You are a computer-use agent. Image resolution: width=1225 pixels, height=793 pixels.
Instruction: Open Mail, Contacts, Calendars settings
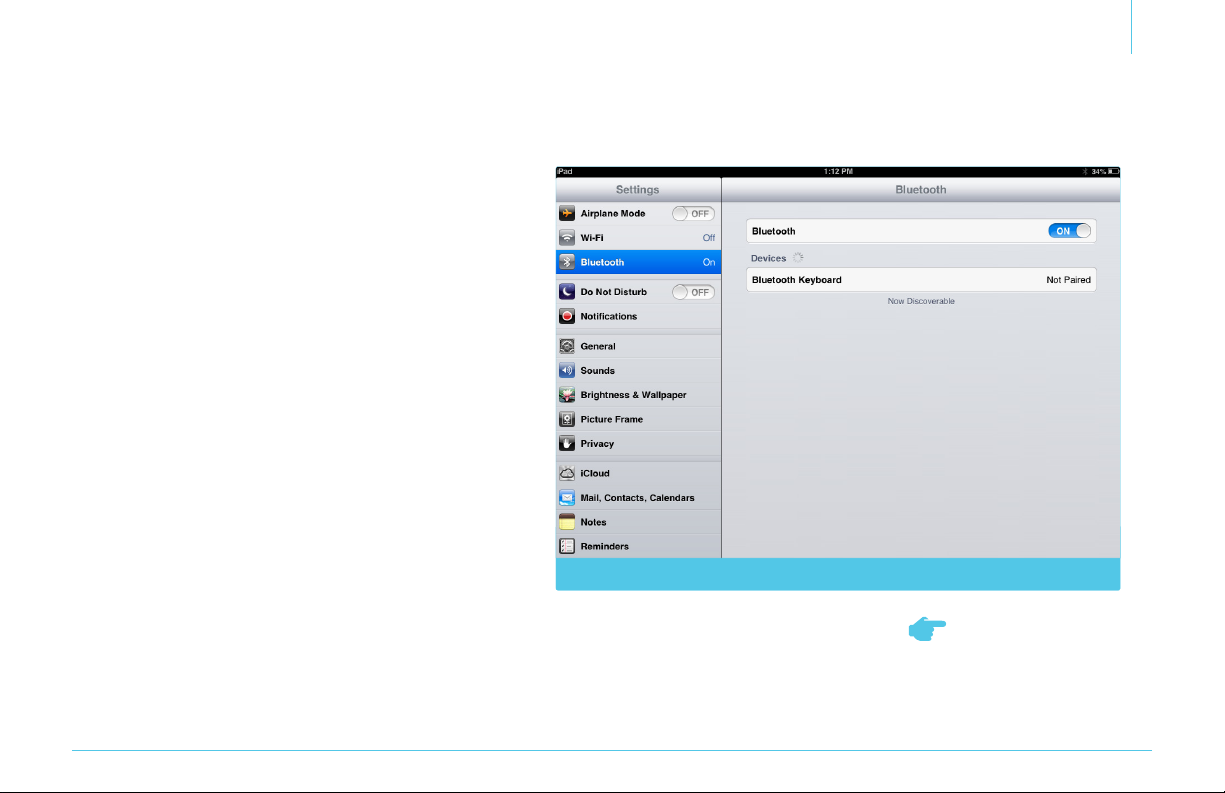tap(638, 497)
